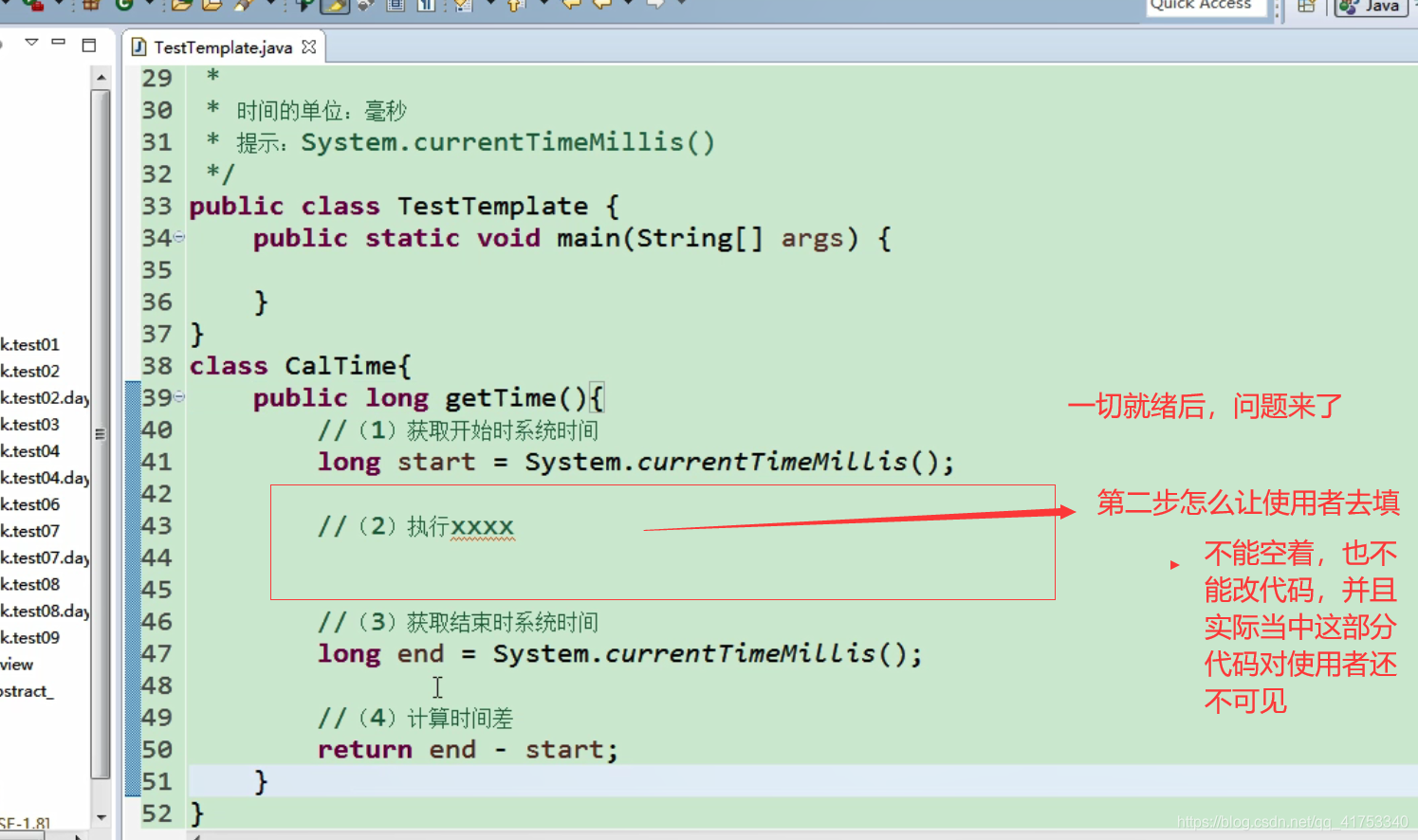Click 'long start = System.currentTimeMillis();' line
The width and height of the screenshot is (1418, 840).
pyautogui.click(x=635, y=462)
